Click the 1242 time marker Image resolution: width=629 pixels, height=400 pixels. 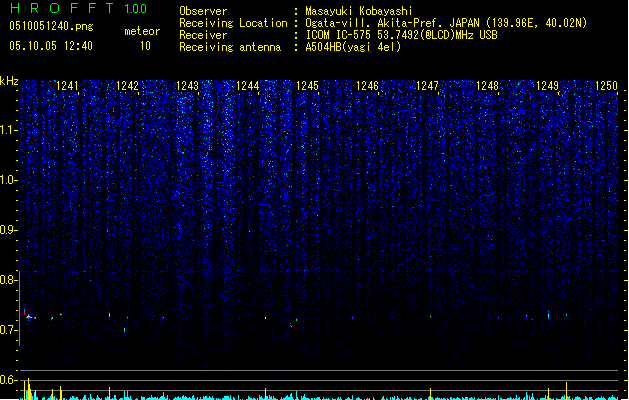[128, 86]
